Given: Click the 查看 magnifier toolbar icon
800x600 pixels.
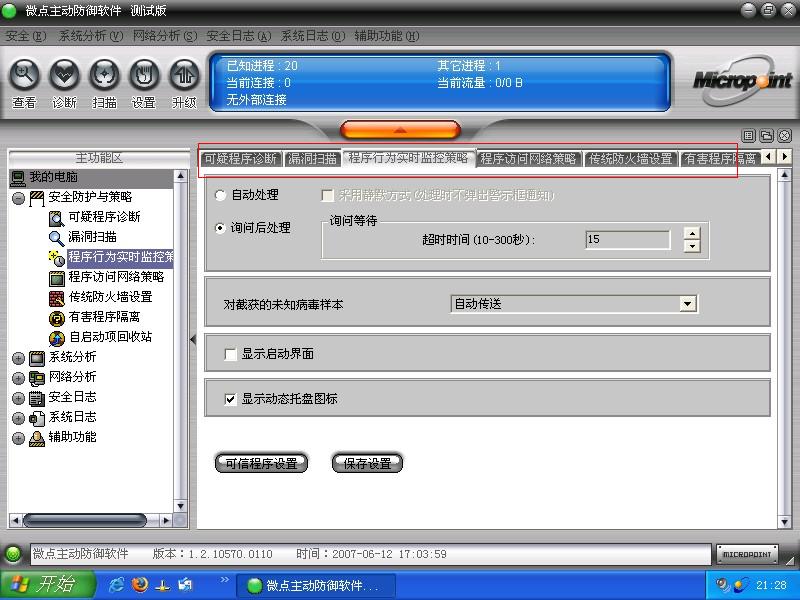Looking at the screenshot, I should click(24, 75).
